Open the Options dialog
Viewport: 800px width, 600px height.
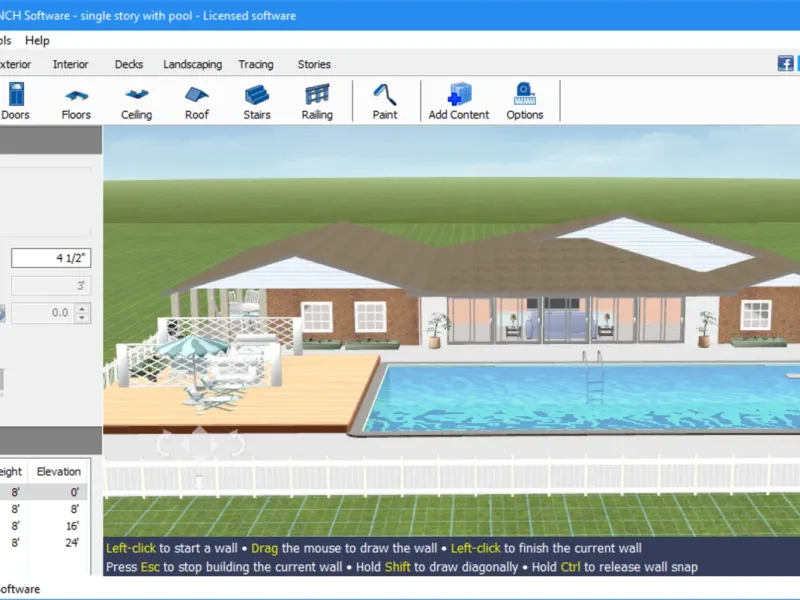pyautogui.click(x=524, y=101)
